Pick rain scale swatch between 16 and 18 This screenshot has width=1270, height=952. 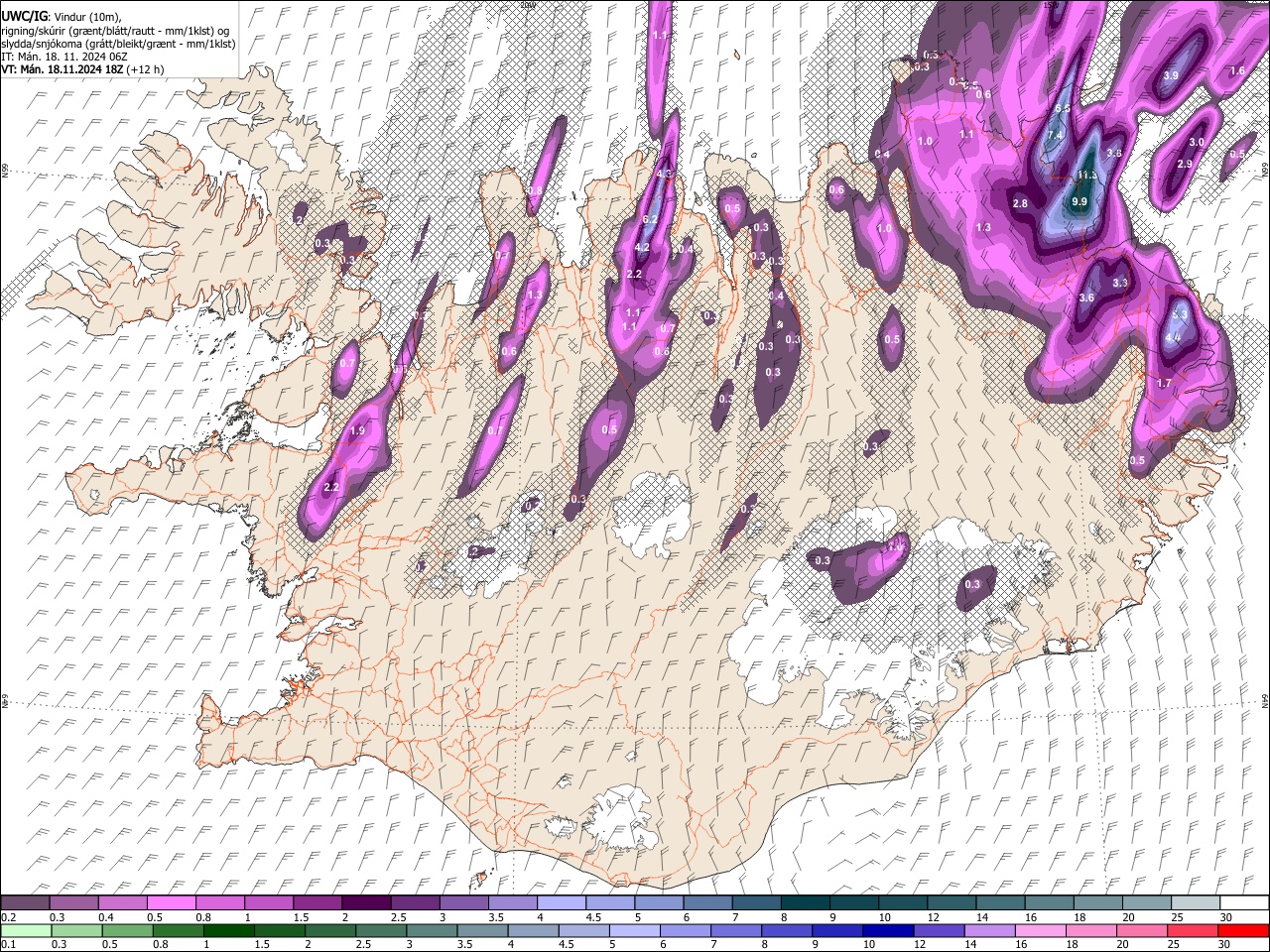tap(1041, 930)
